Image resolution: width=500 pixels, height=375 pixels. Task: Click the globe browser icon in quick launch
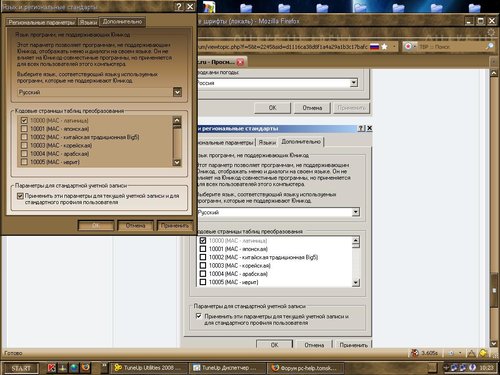click(x=74, y=368)
